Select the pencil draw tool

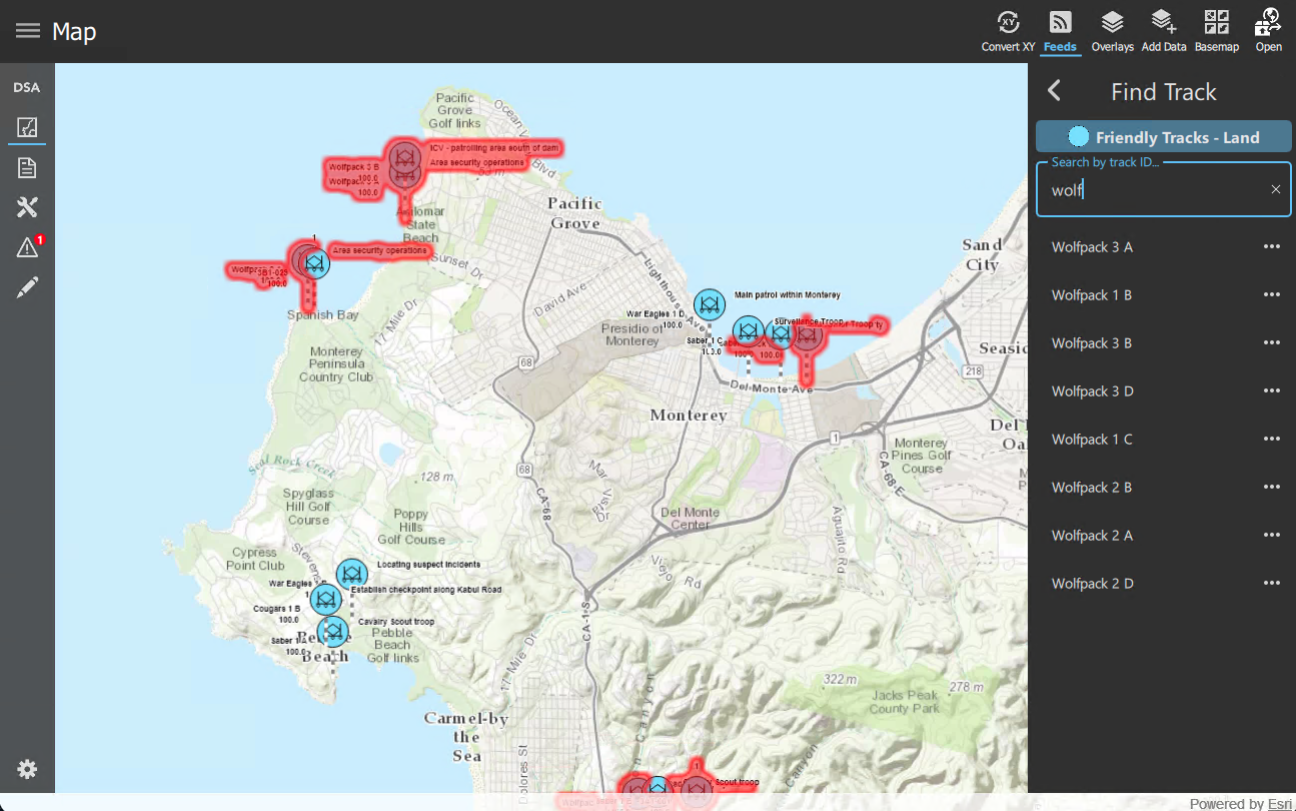(27, 287)
